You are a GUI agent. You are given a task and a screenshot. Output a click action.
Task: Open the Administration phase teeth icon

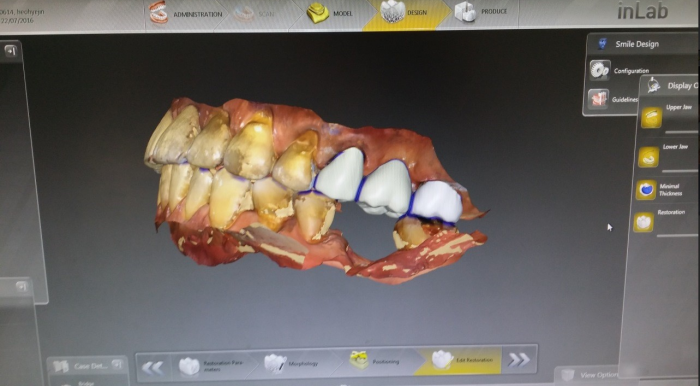[x=158, y=12]
